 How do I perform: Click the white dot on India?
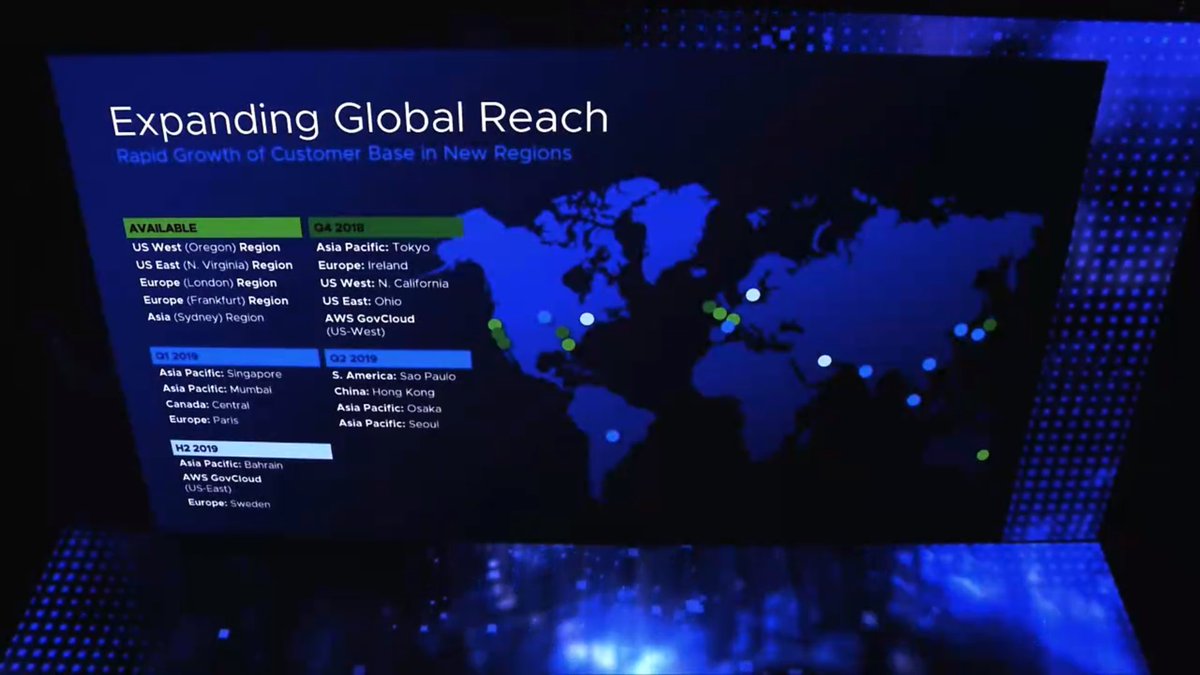point(825,361)
